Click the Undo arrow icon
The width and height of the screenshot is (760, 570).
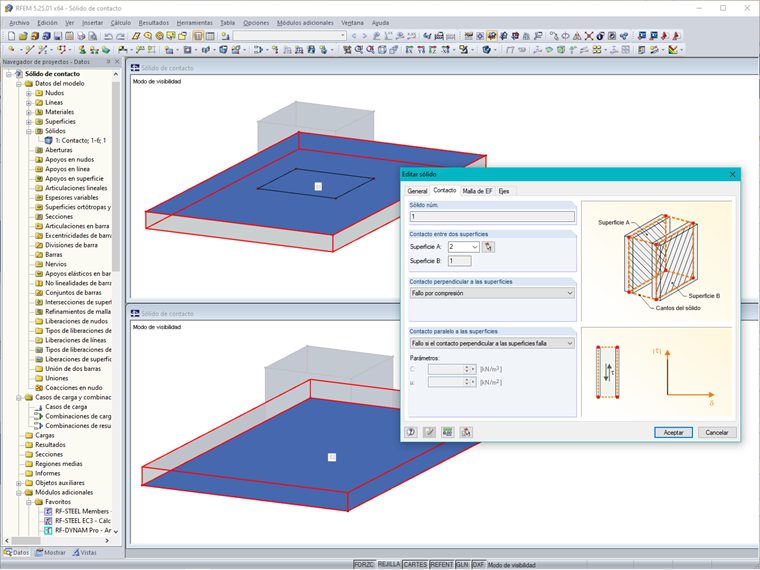[108, 36]
